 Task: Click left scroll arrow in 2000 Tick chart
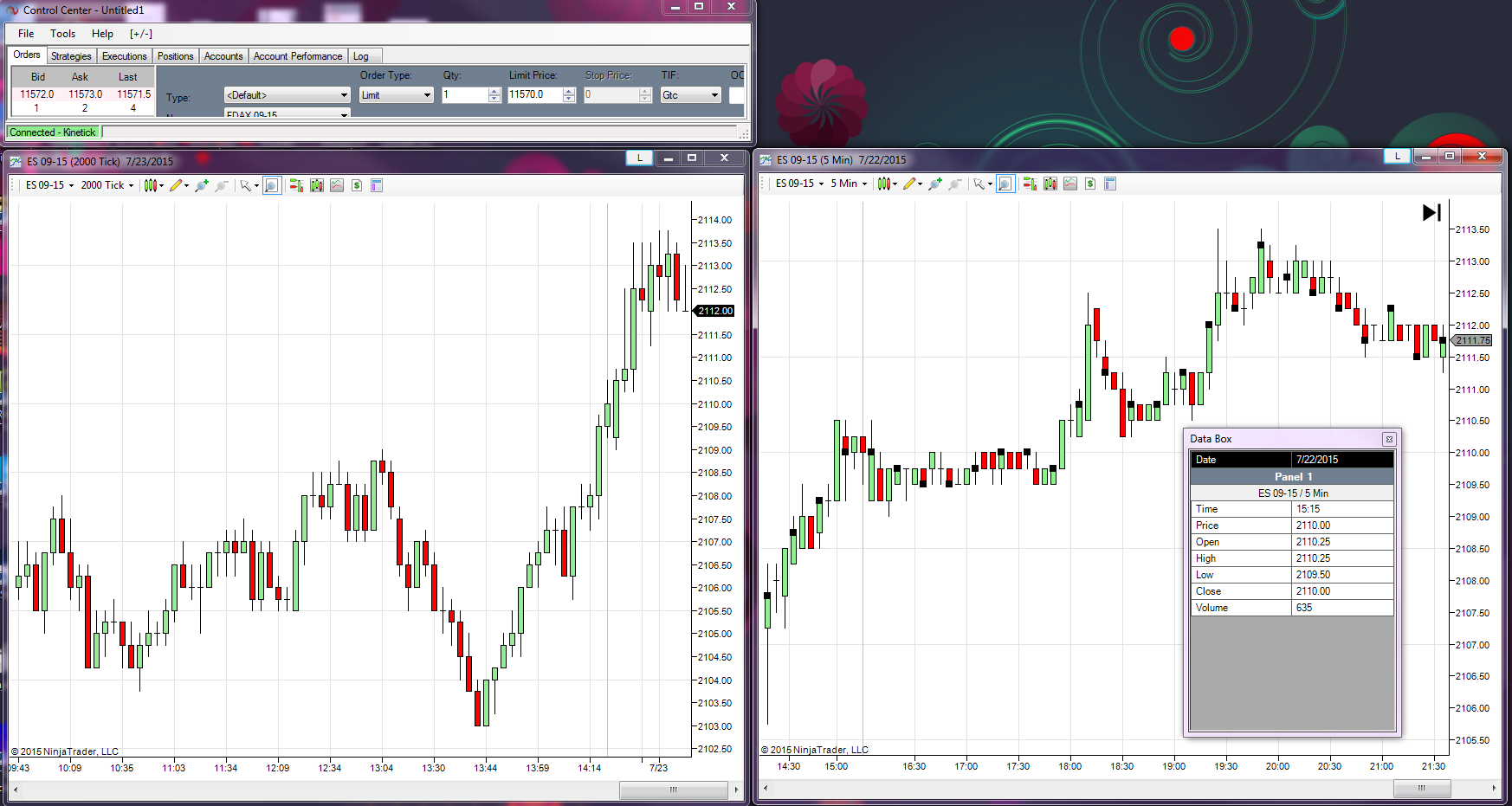click(15, 790)
